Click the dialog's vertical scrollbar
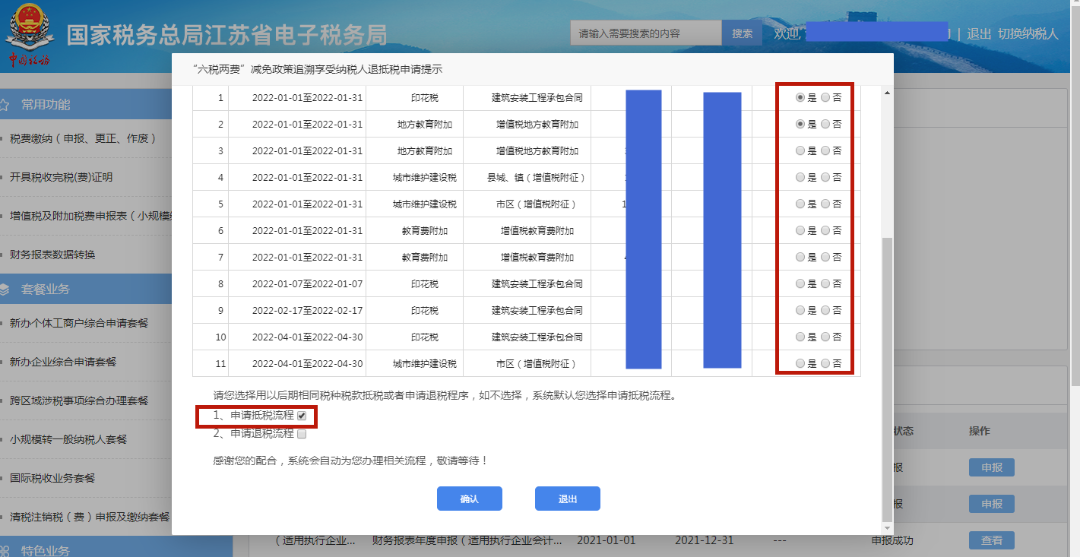 coord(887,379)
